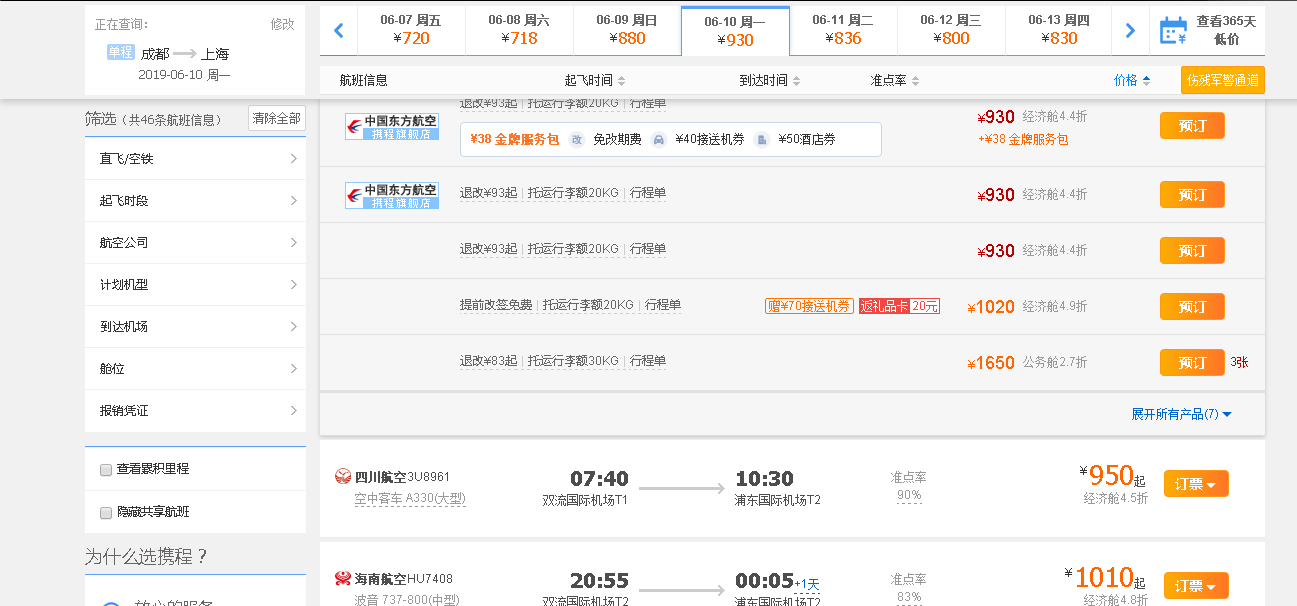
Task: Open 订票 dropdown for 海南航空 HU7408
Action: [x=1196, y=586]
